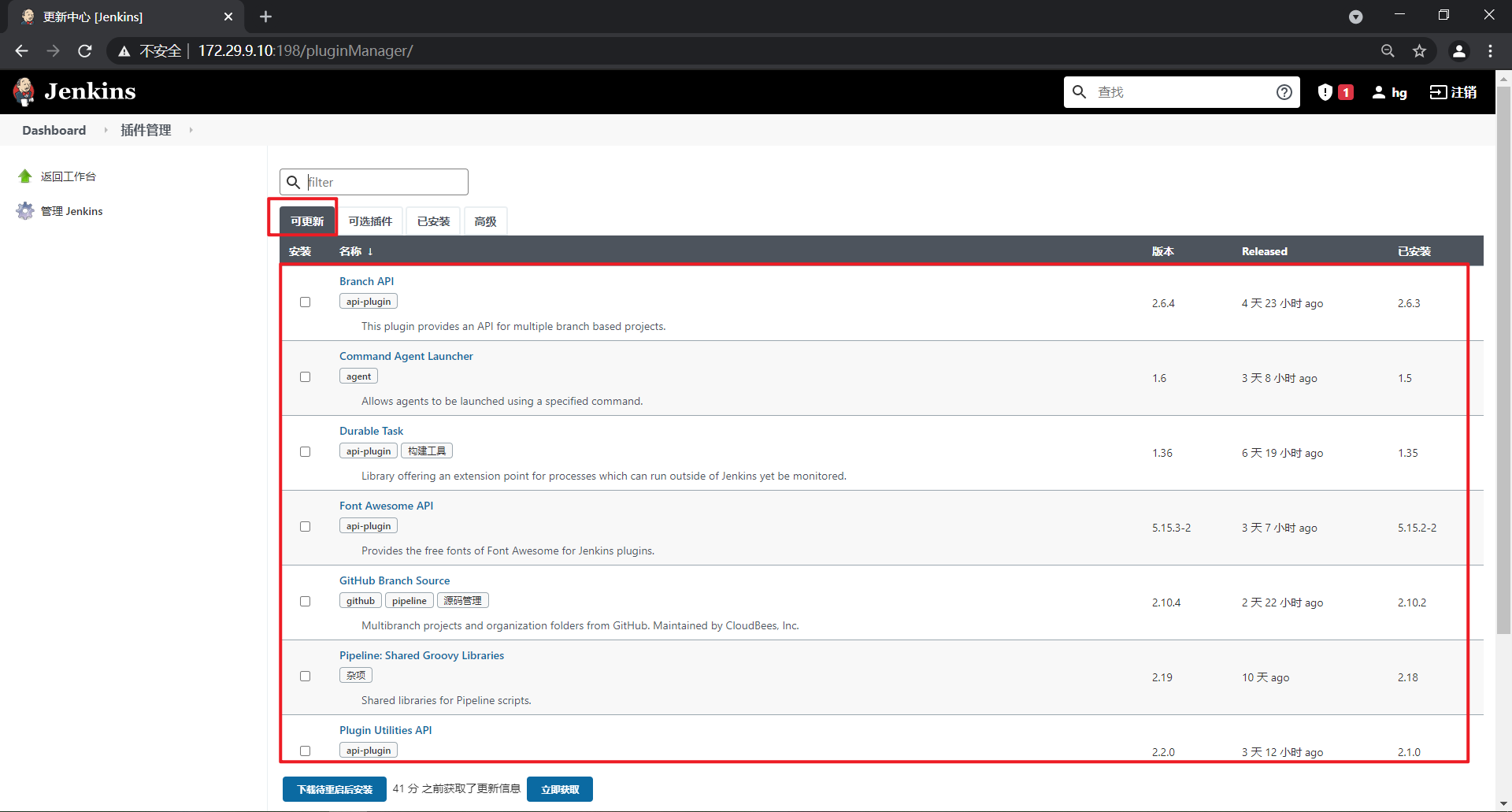Open the 高级 tab
This screenshot has height=812, width=1512.
[x=485, y=221]
